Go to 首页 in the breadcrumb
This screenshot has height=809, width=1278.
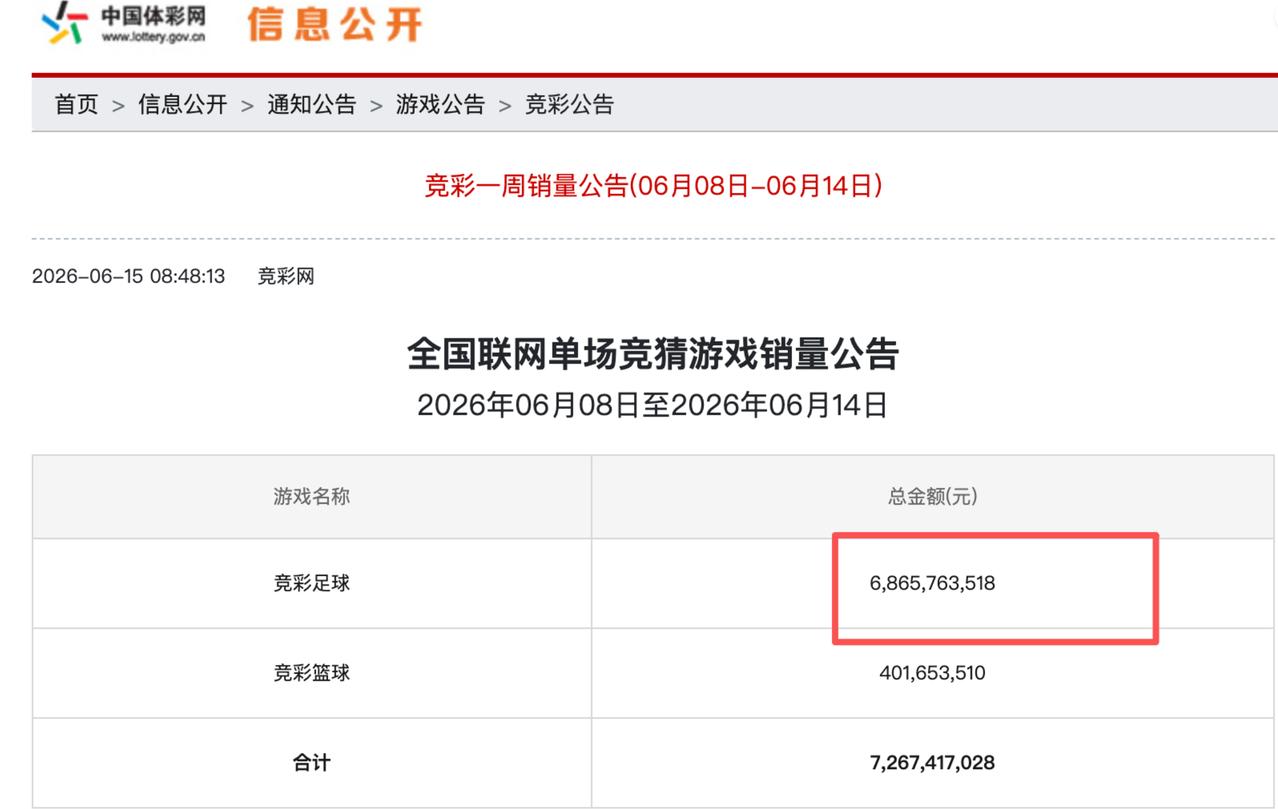point(76,104)
